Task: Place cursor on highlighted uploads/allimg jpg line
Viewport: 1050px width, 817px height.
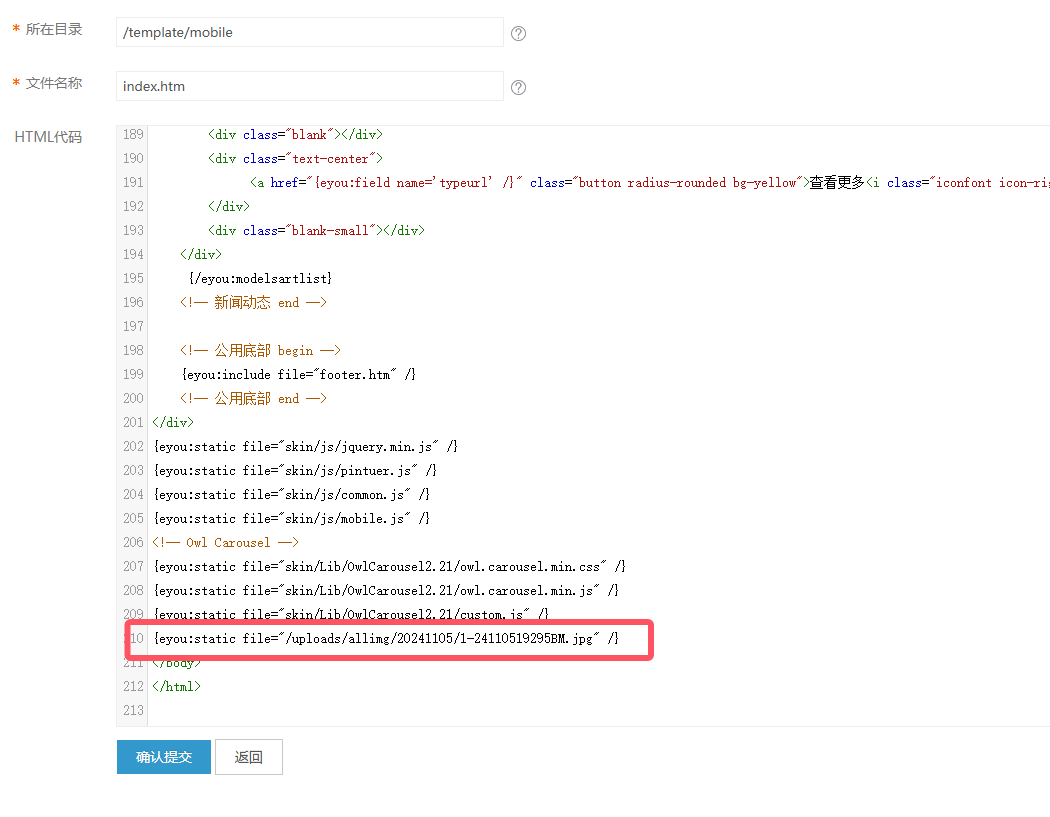Action: pos(386,638)
